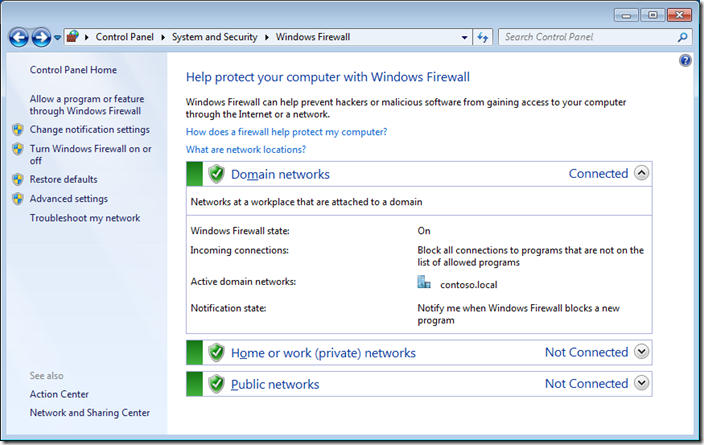Select Control Panel in the breadcrumb path

point(125,37)
